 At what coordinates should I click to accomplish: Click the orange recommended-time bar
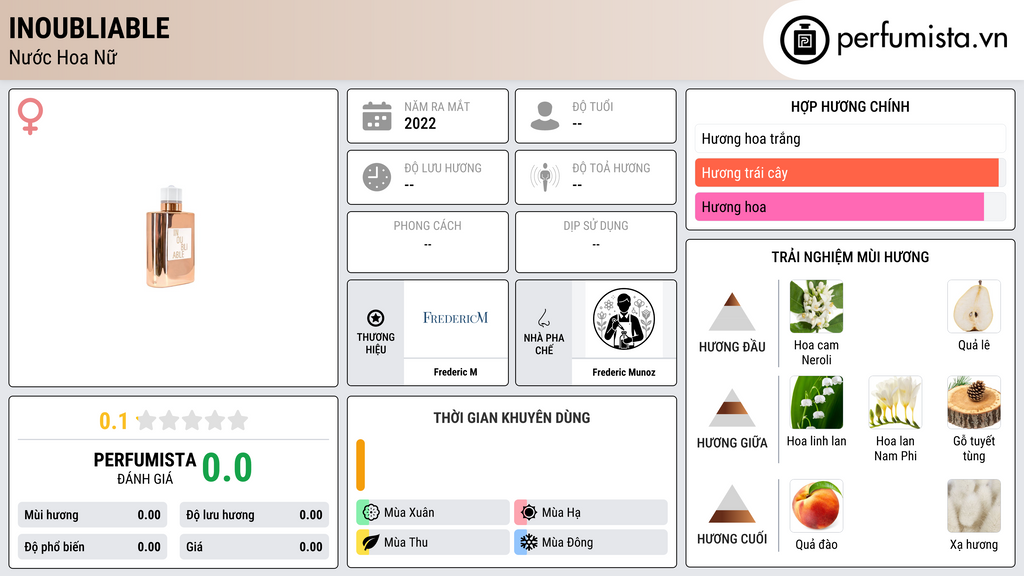coord(360,465)
